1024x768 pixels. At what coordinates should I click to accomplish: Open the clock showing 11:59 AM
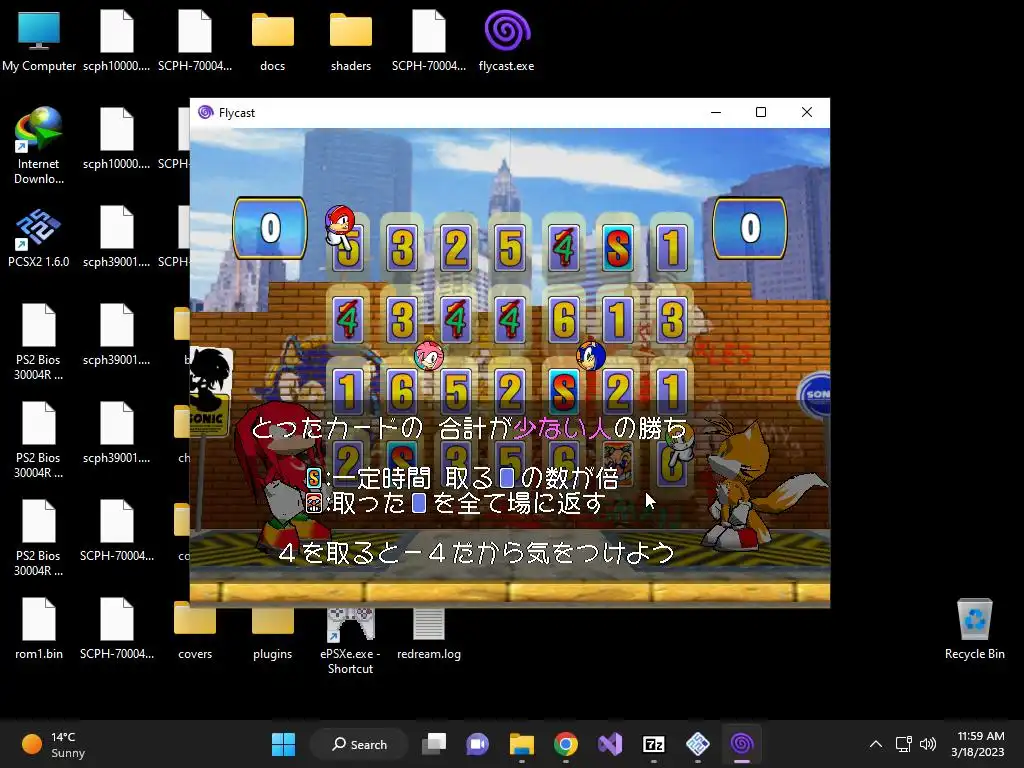(x=978, y=744)
